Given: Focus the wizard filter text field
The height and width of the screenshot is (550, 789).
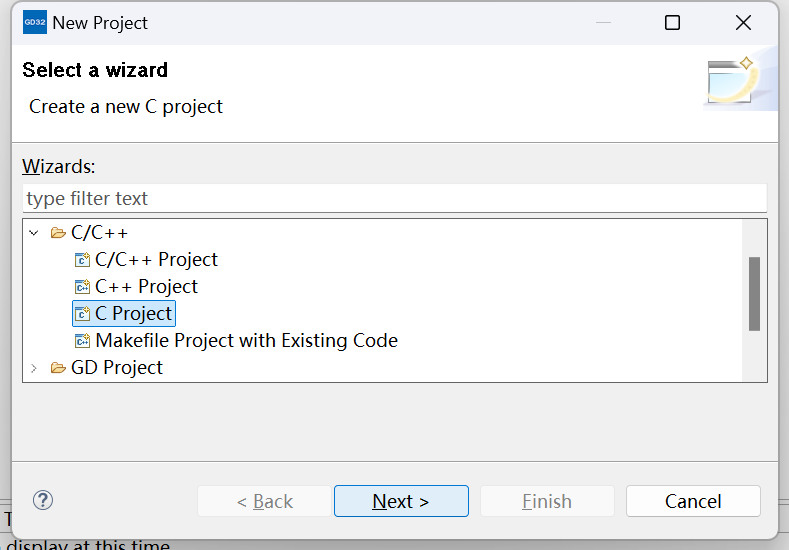Looking at the screenshot, I should (x=394, y=198).
